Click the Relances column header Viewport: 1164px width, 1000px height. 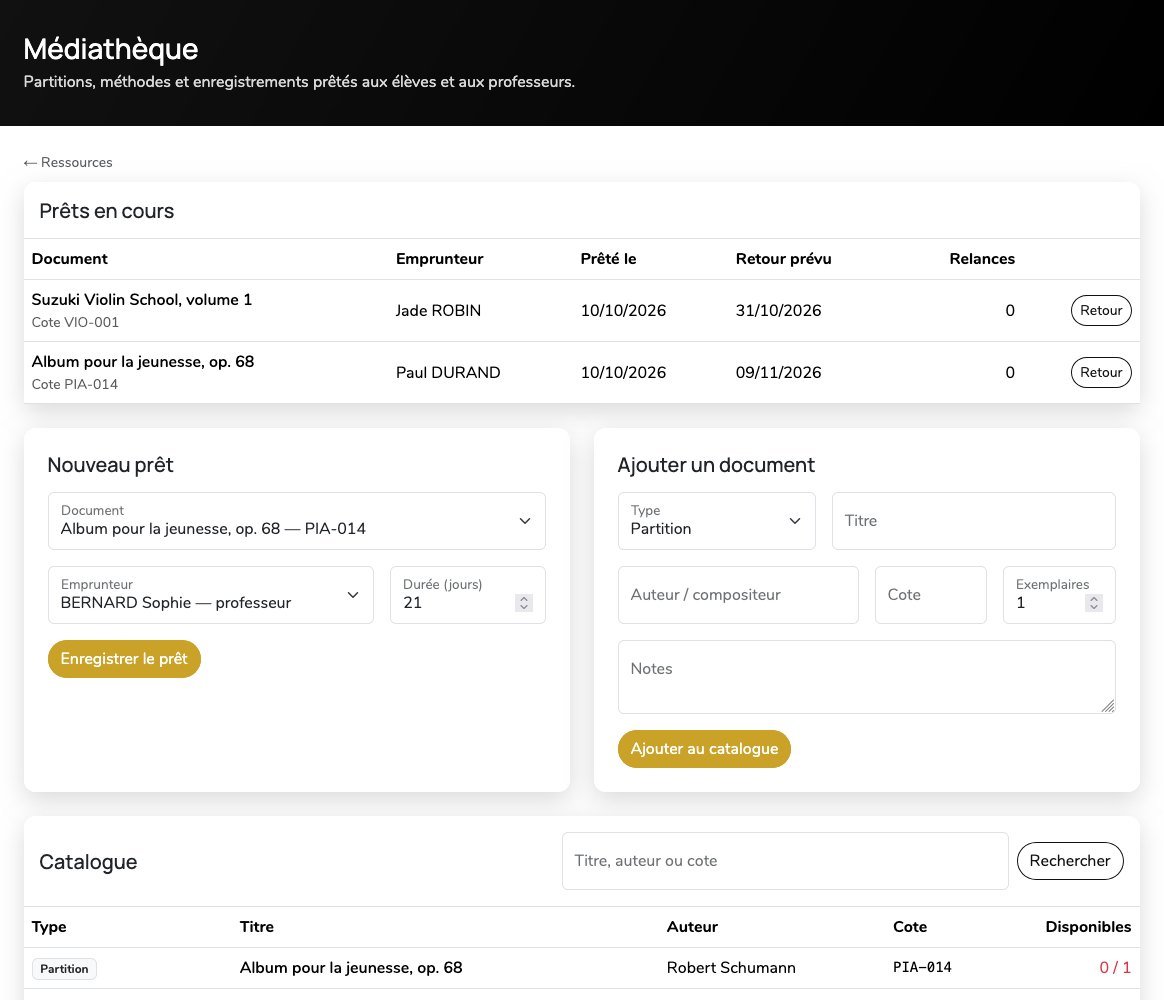981,259
